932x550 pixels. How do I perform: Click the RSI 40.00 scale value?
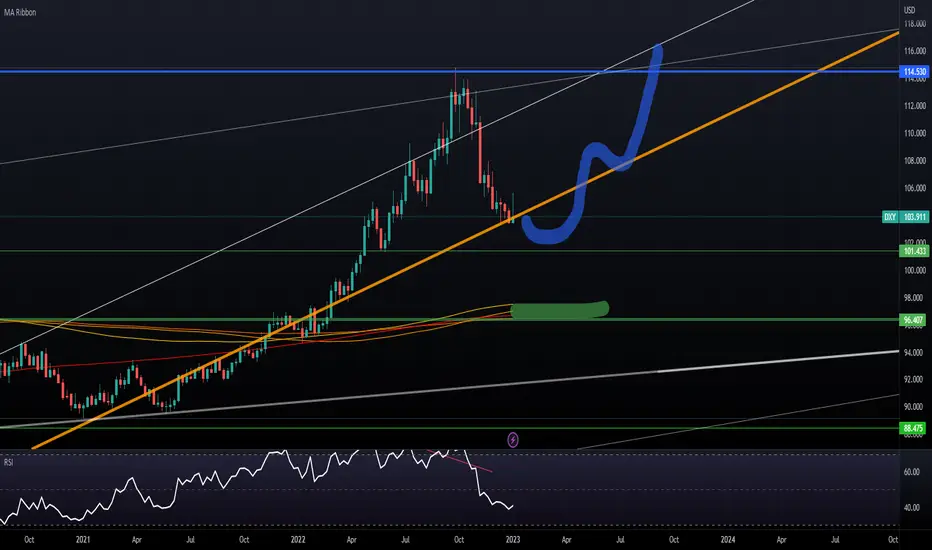point(912,508)
